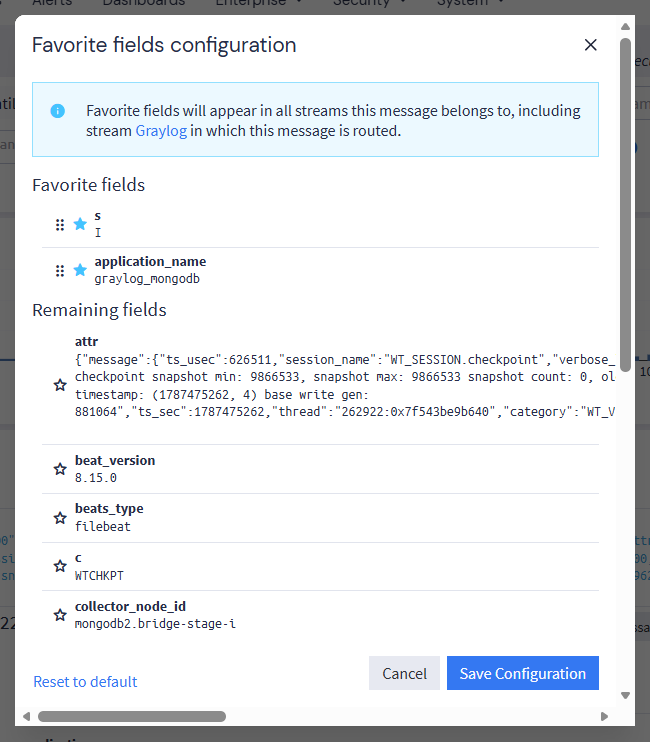
Task: Click the Remaining fields heading
Action: click(x=99, y=310)
